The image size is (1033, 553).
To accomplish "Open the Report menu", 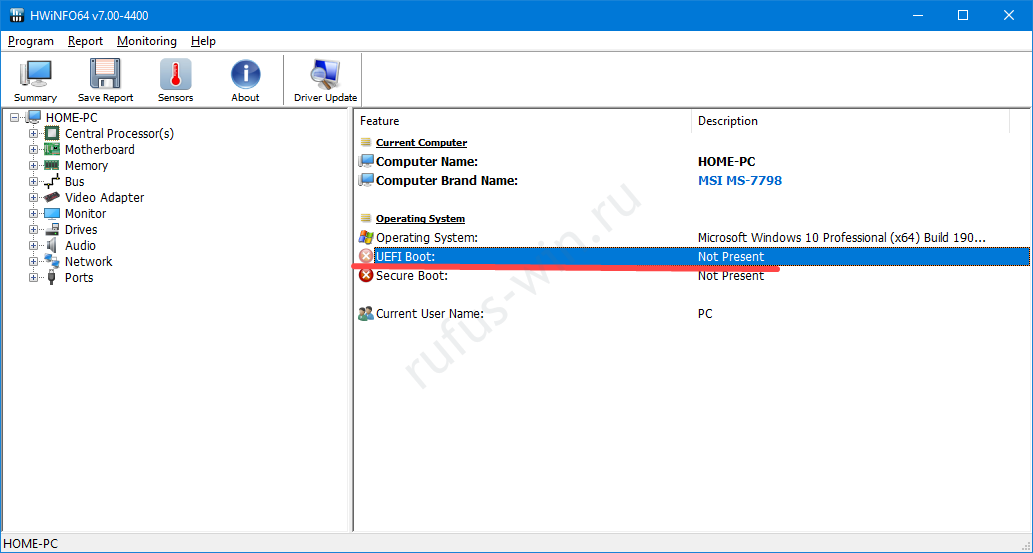I will (x=86, y=41).
